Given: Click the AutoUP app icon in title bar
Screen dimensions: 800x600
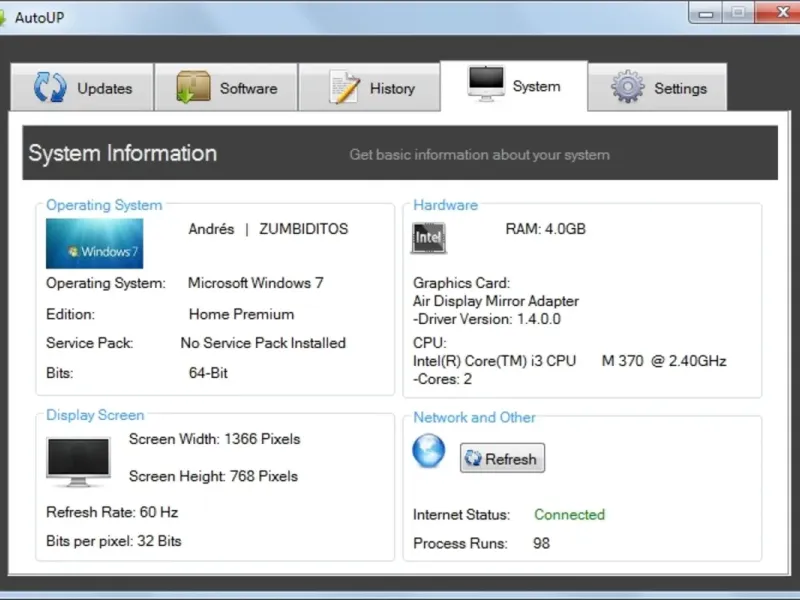Looking at the screenshot, I should (4, 18).
